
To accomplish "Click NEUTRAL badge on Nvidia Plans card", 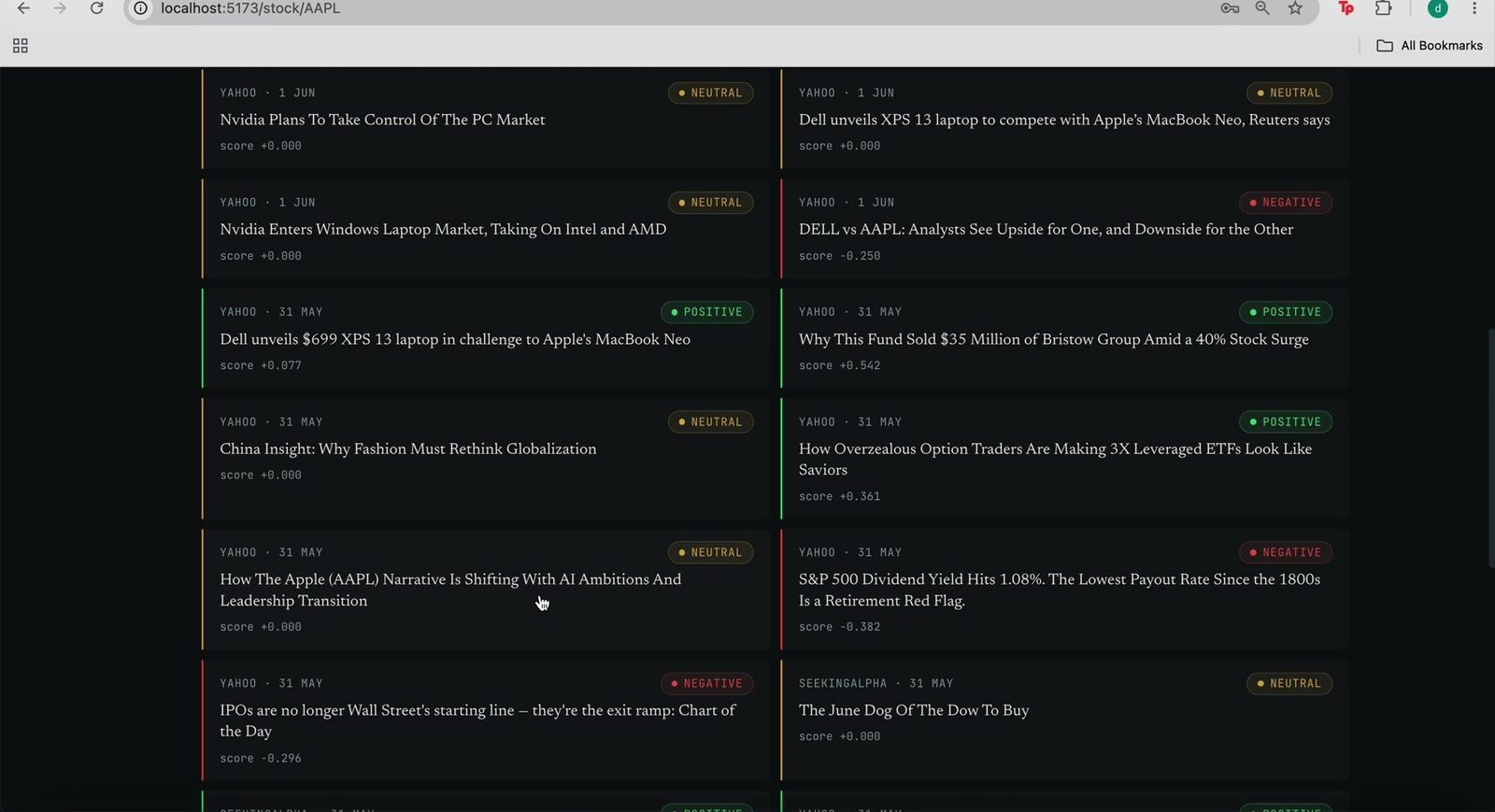I will [710, 93].
